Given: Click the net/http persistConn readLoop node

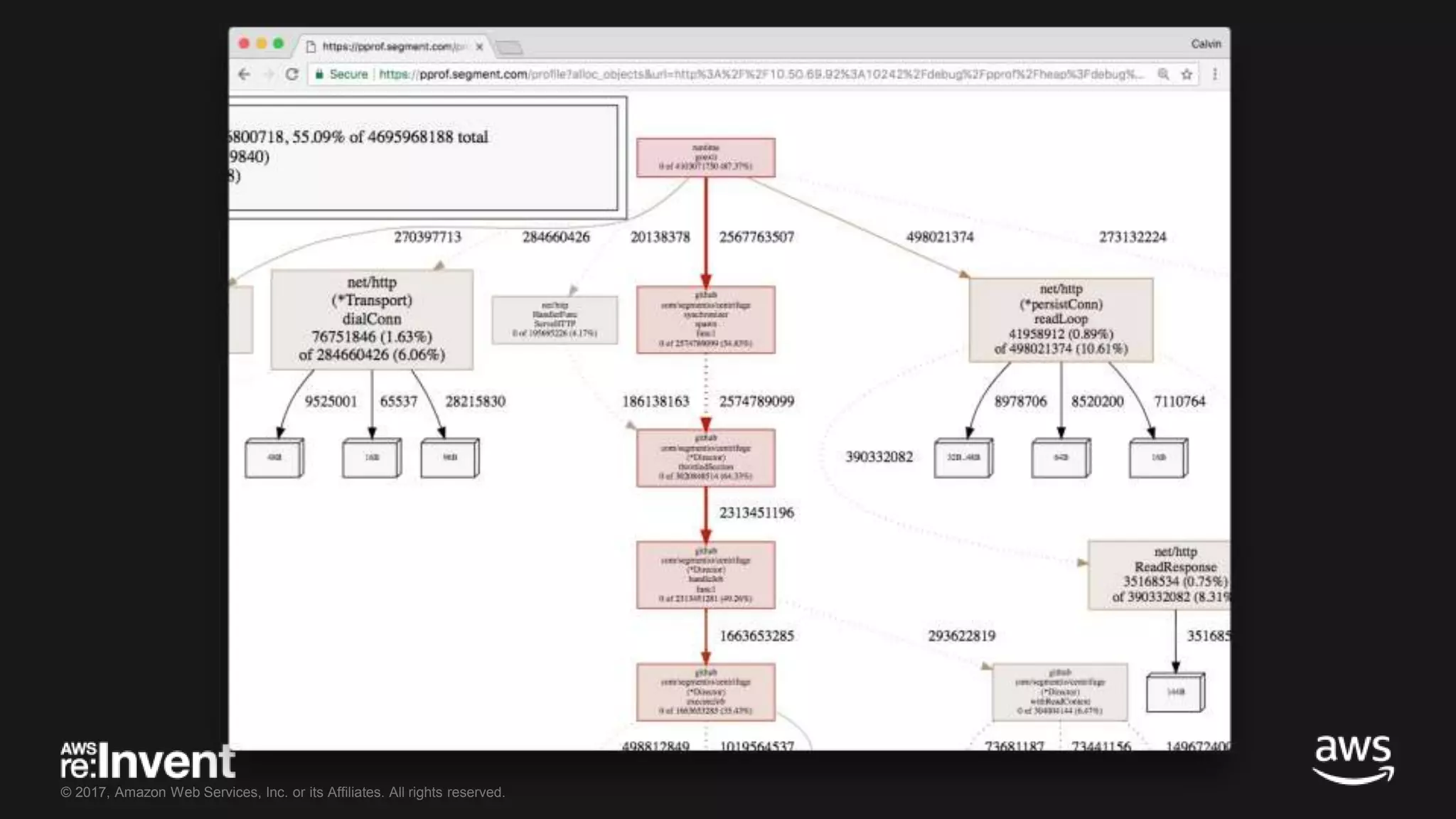Looking at the screenshot, I should (x=1061, y=320).
